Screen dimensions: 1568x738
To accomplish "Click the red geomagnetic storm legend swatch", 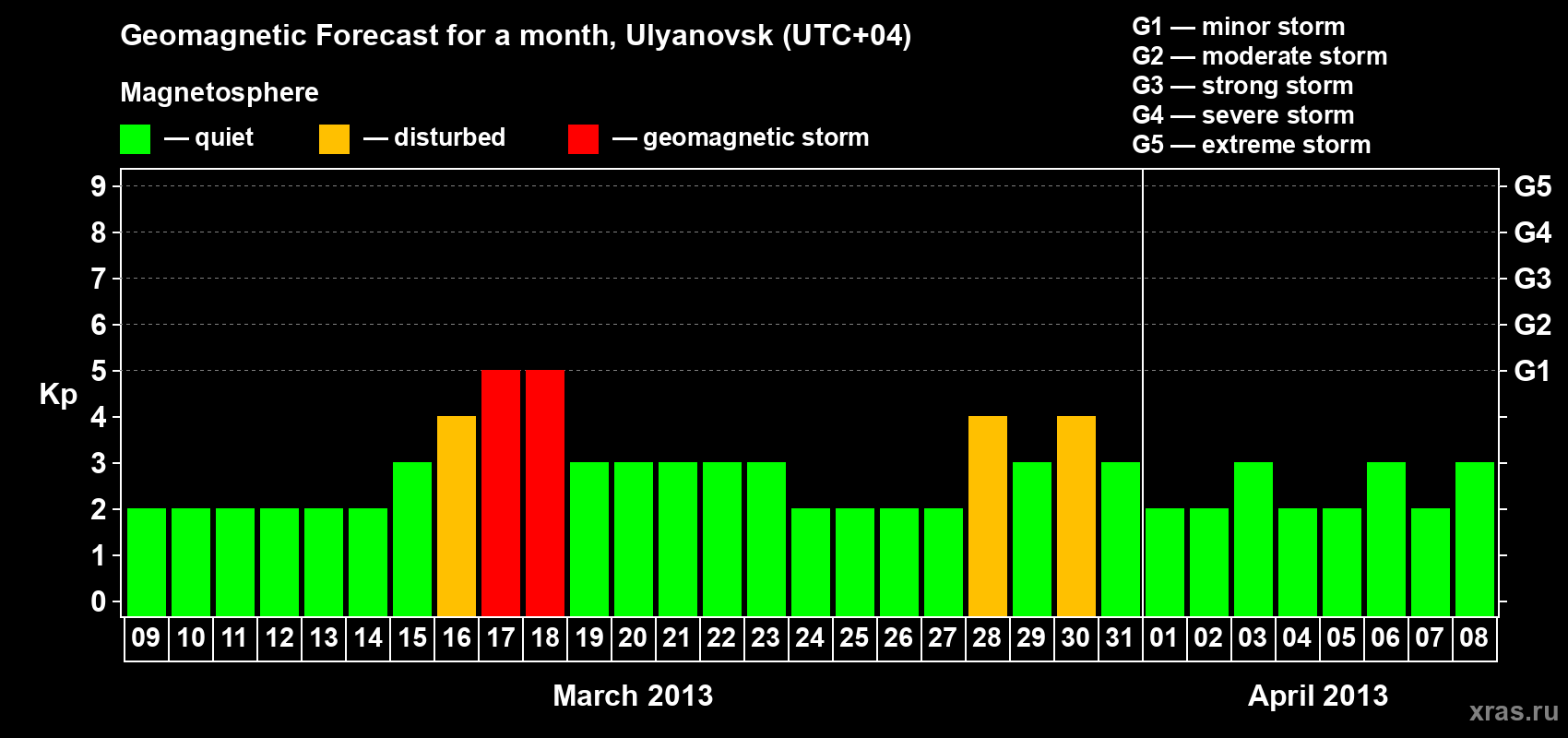I will [583, 139].
